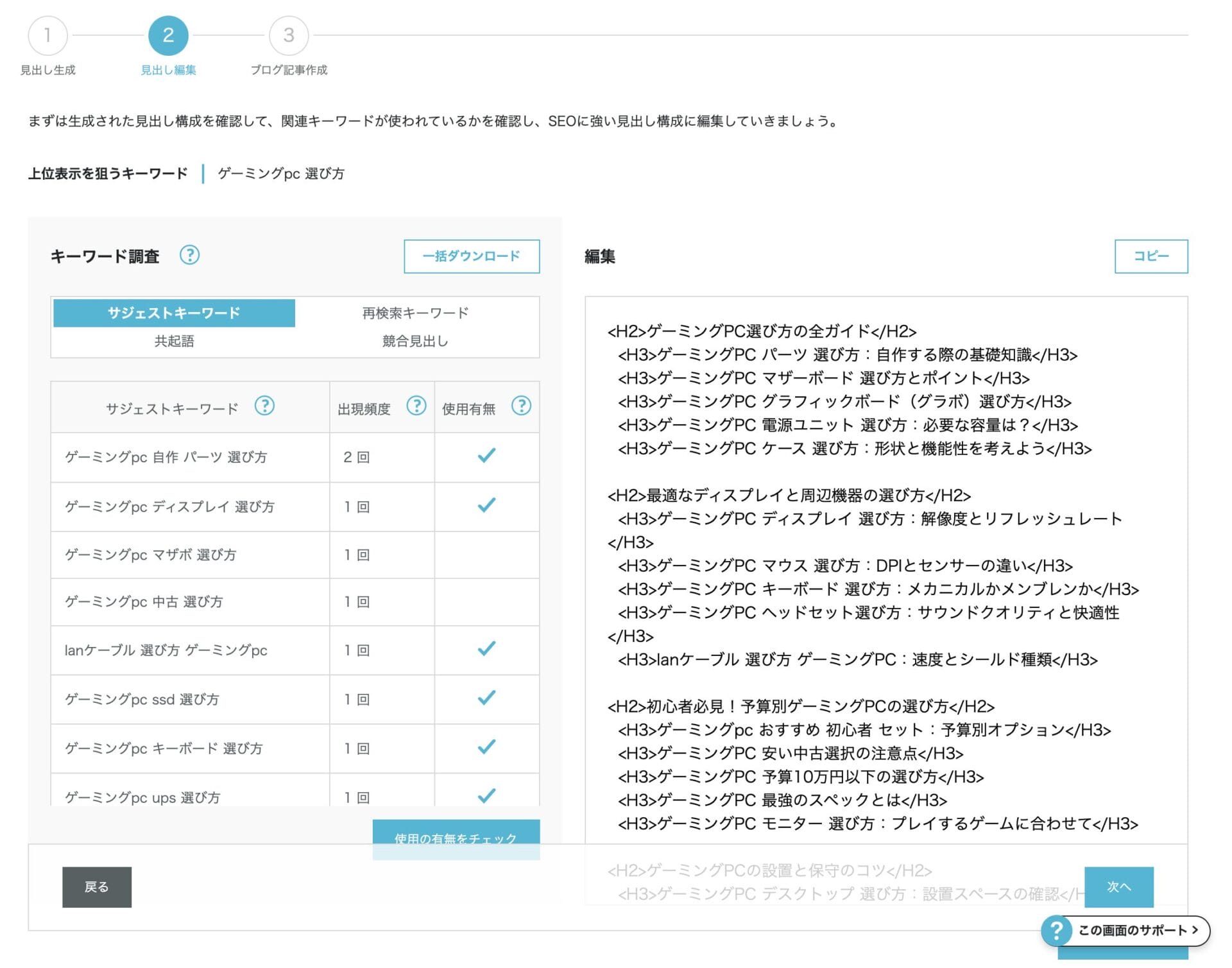Open the 共起語 tab
This screenshot has height=968, width=1232.
[174, 341]
